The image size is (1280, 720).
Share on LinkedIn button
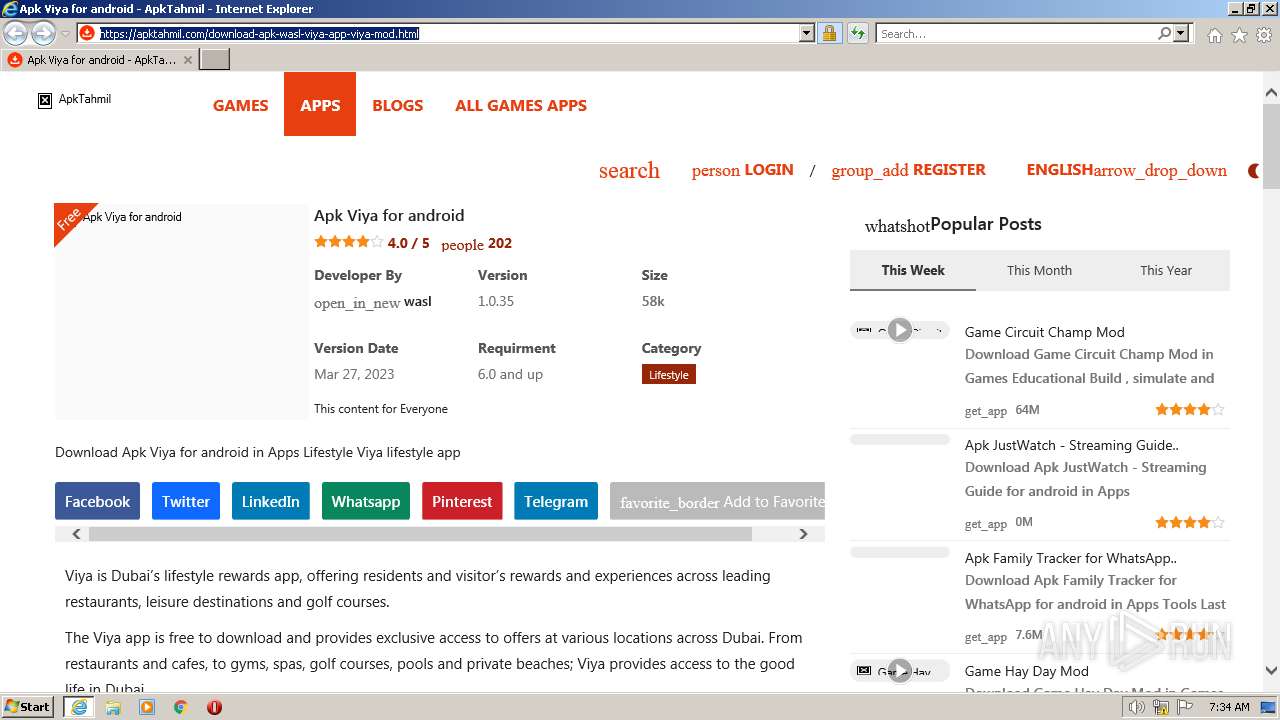[270, 501]
